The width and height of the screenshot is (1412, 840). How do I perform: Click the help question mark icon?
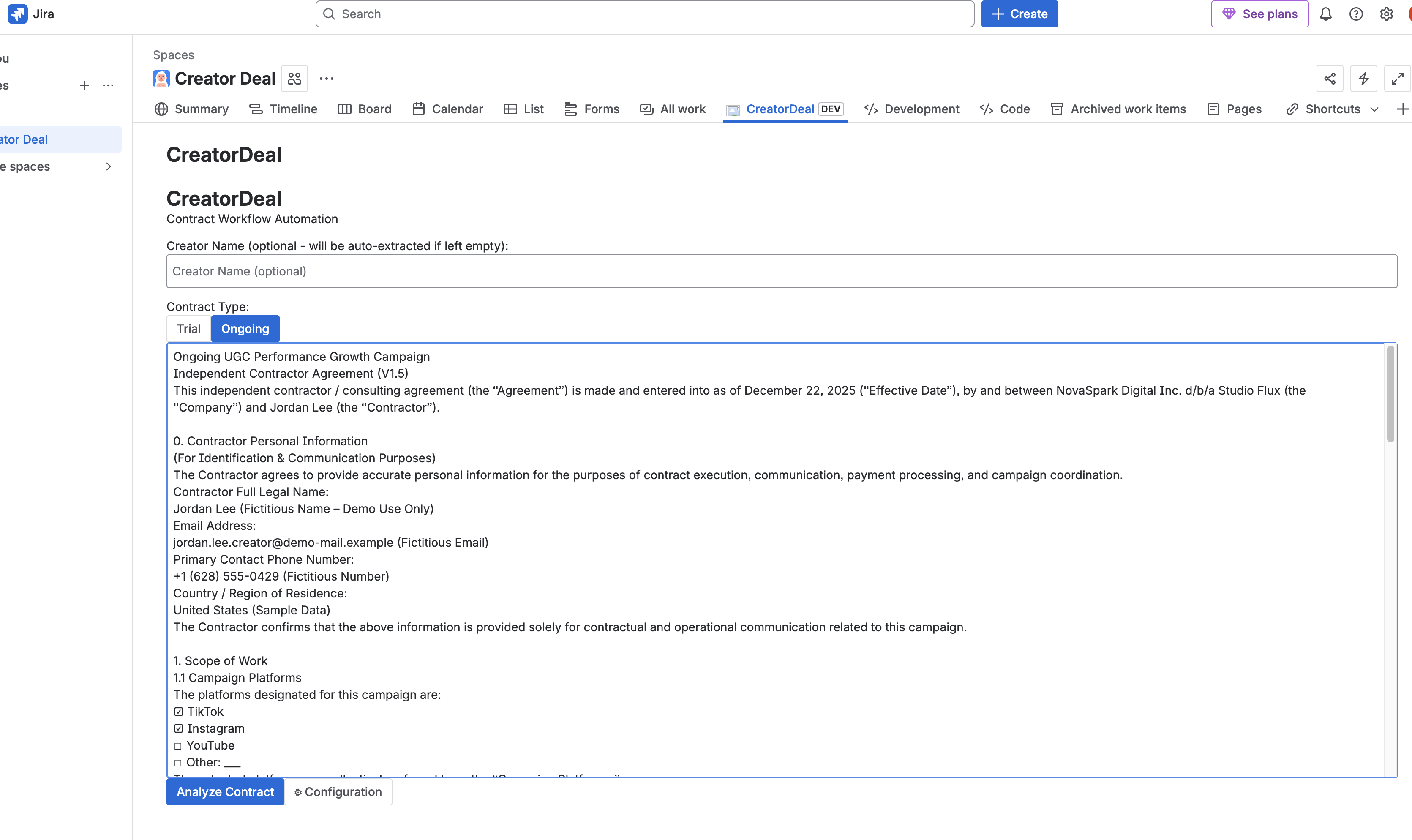pyautogui.click(x=1356, y=14)
